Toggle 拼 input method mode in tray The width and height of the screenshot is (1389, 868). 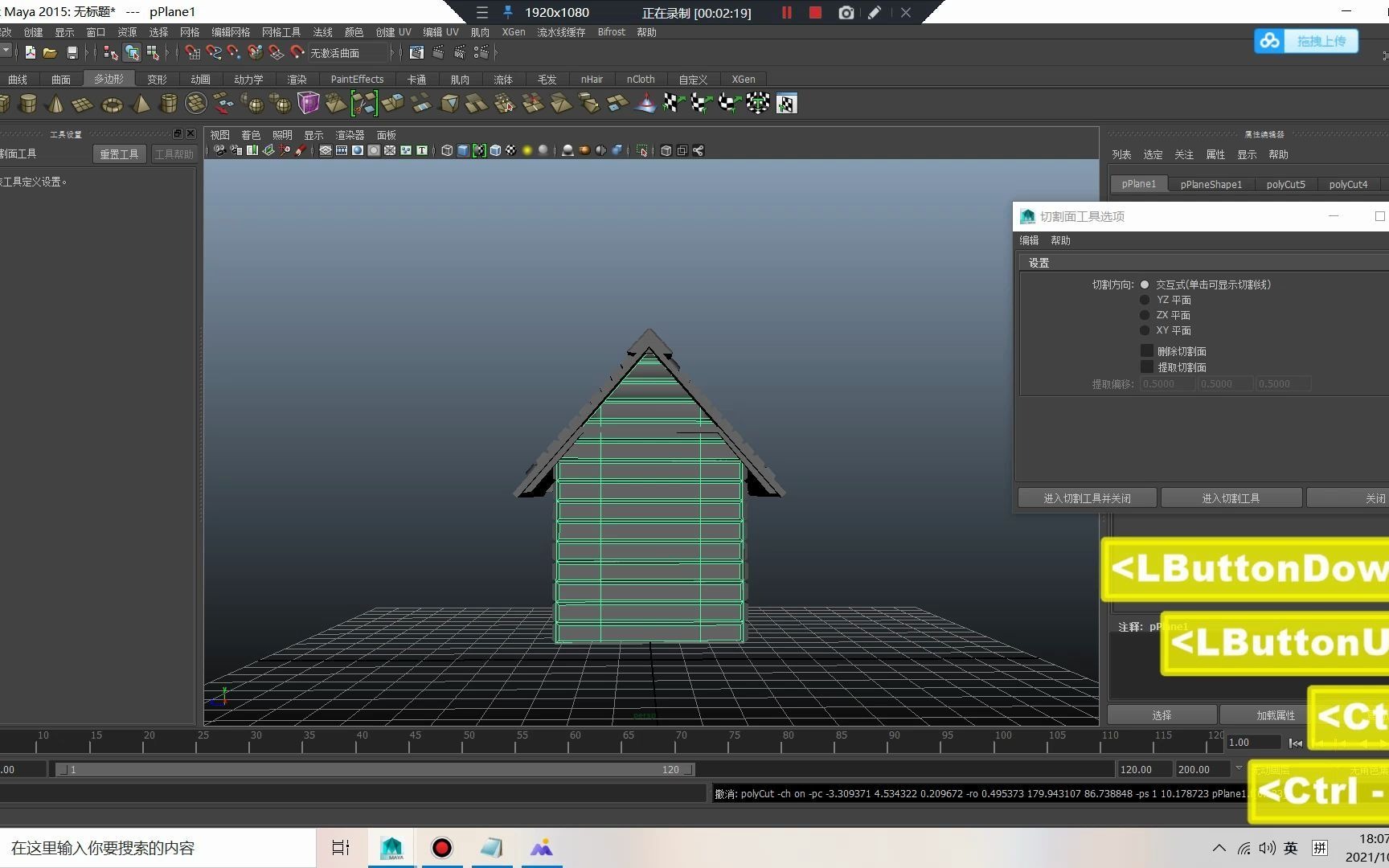pyautogui.click(x=1319, y=848)
